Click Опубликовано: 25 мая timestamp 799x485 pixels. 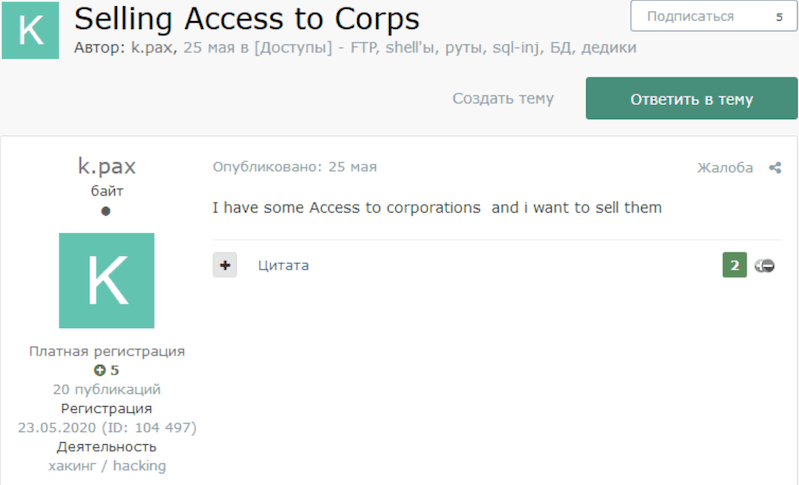(295, 167)
